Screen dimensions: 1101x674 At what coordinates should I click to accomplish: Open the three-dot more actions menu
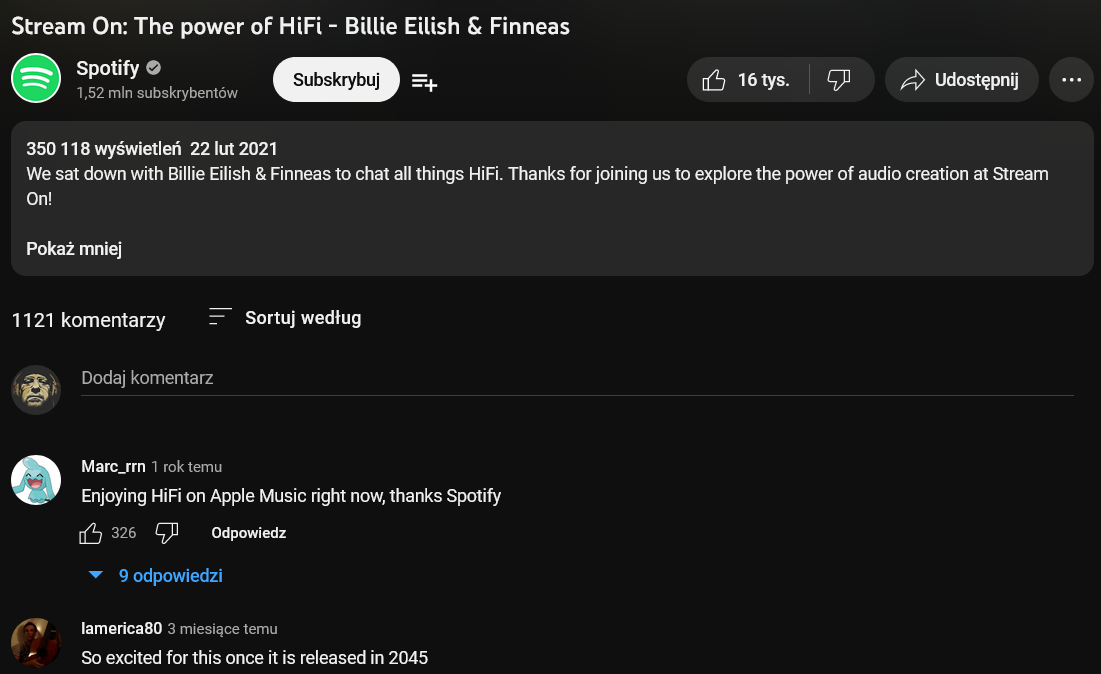click(1071, 80)
